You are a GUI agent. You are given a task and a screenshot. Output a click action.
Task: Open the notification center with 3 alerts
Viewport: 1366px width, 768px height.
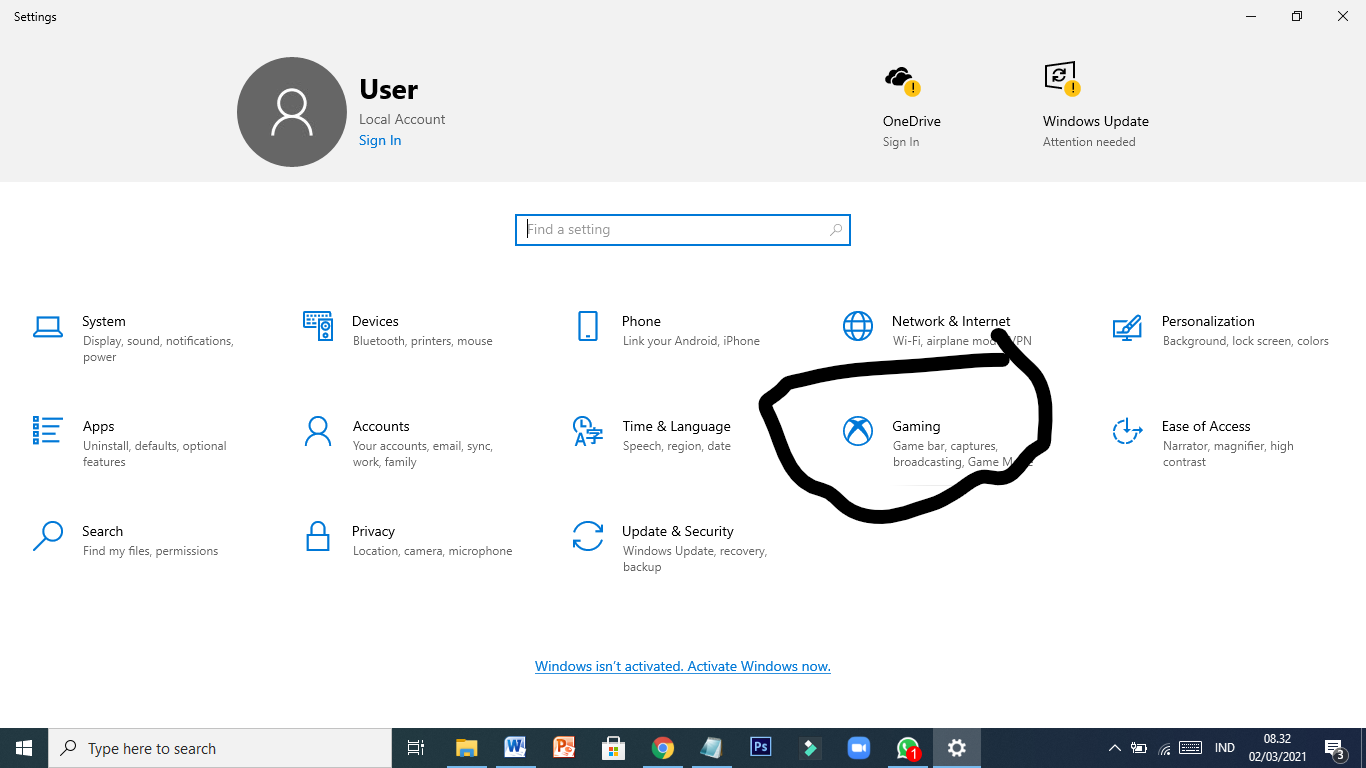click(1334, 747)
